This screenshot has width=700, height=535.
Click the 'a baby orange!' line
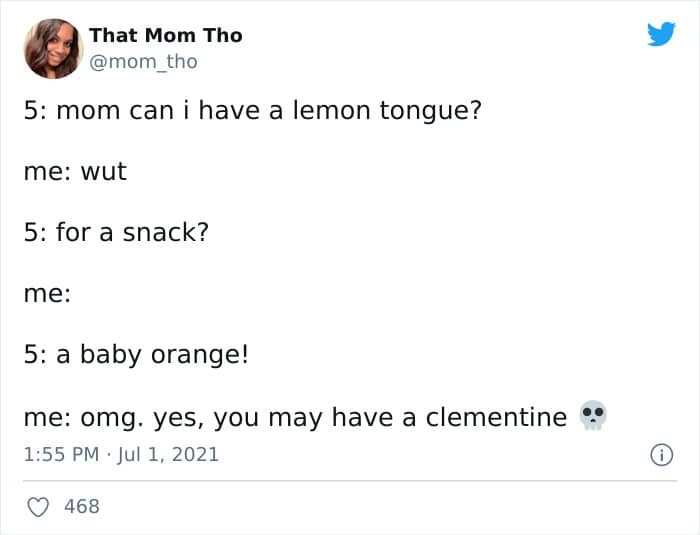pyautogui.click(x=136, y=355)
